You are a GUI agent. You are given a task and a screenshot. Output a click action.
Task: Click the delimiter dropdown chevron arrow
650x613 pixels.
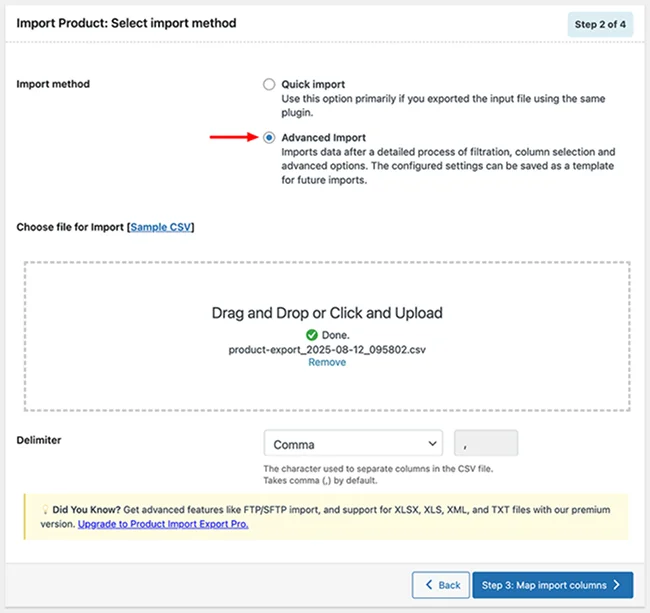(432, 443)
